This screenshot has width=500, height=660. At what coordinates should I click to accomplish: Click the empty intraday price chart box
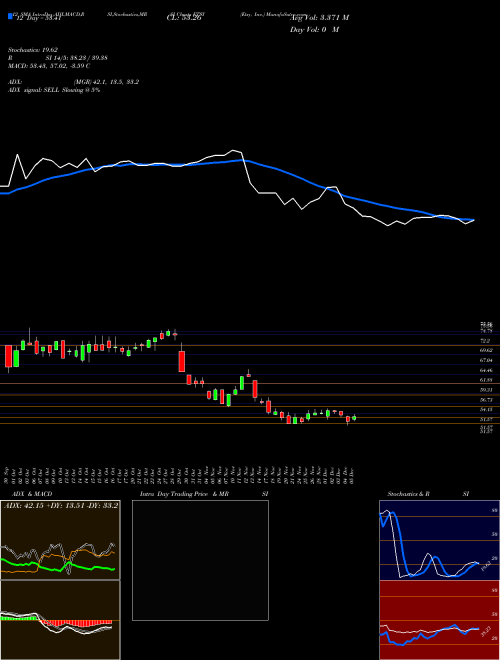200,560
